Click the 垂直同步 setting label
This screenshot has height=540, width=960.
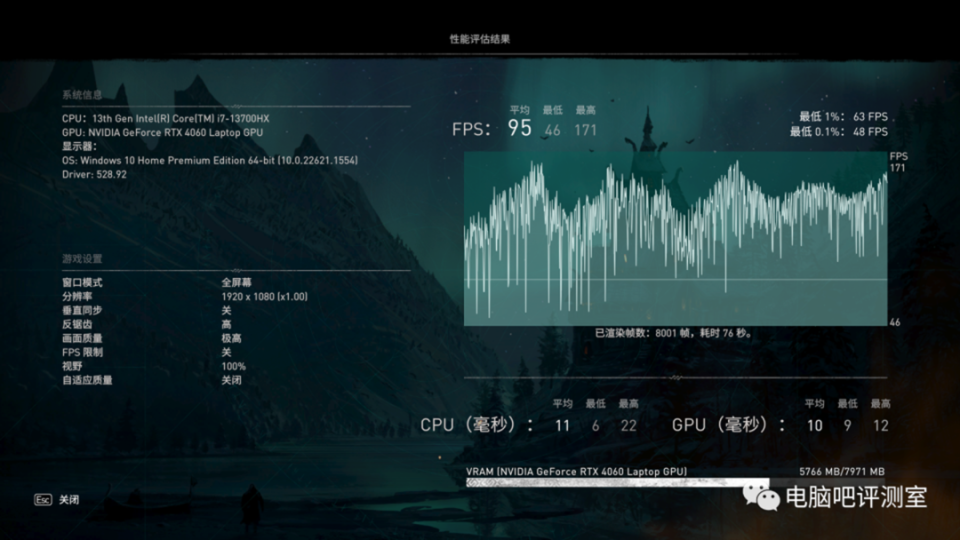(x=82, y=310)
